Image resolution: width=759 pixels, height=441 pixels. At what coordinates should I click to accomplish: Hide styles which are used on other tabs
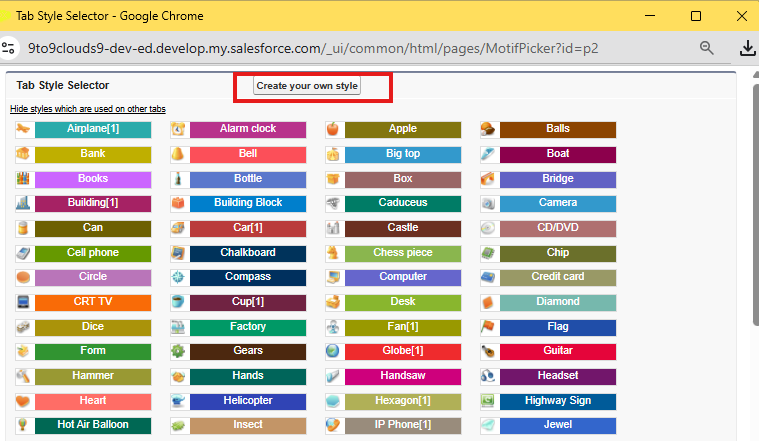[x=87, y=108]
